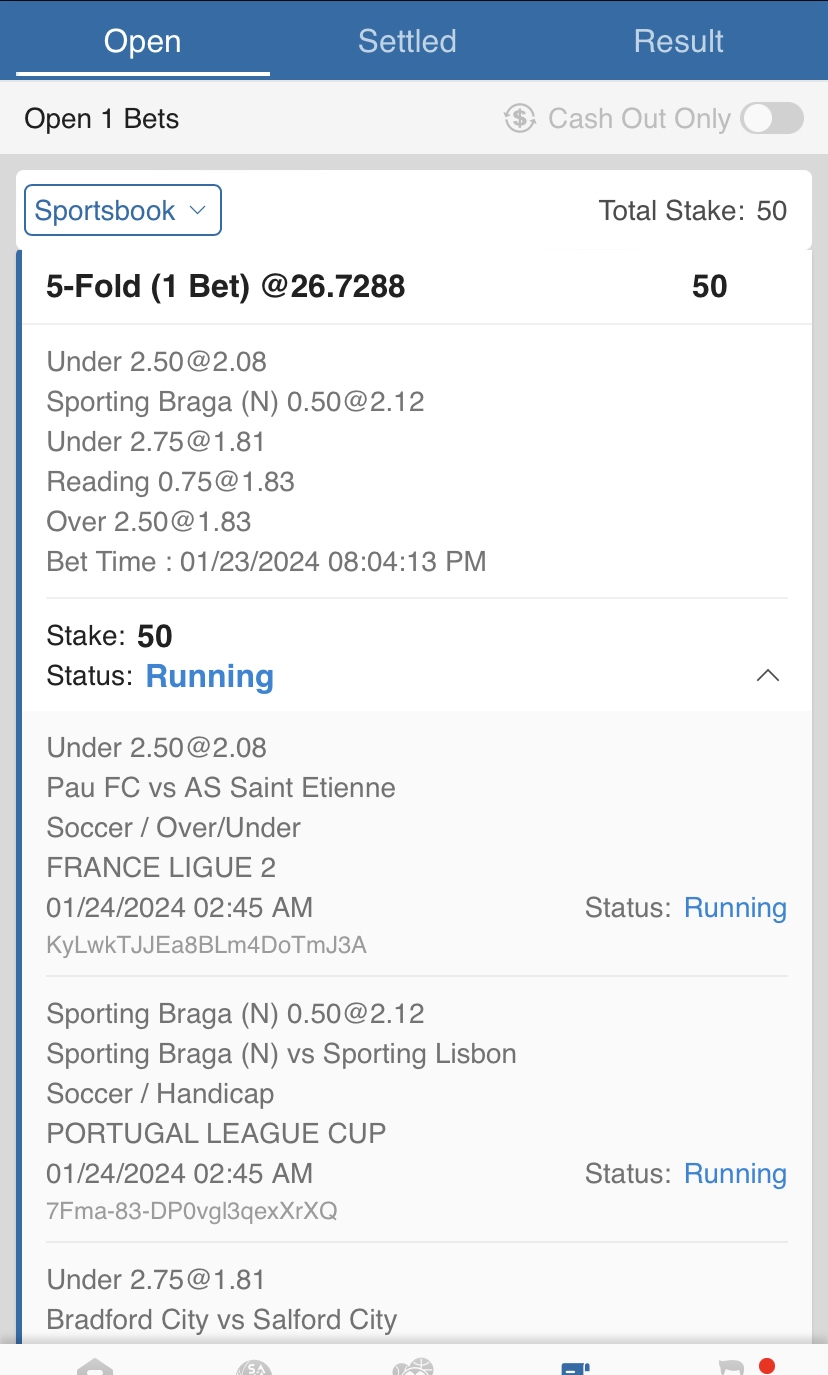Select the Open tab
Image resolution: width=828 pixels, height=1375 pixels.
click(143, 41)
